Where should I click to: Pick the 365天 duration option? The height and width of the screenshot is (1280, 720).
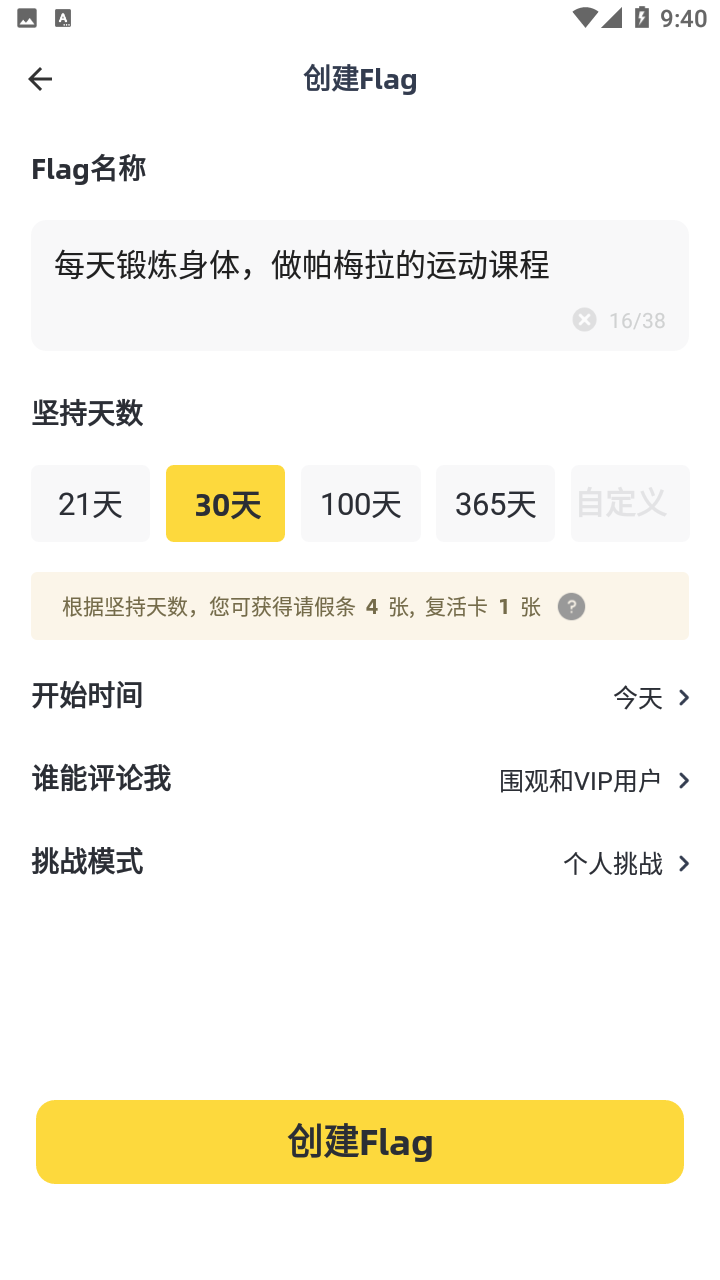tap(495, 504)
